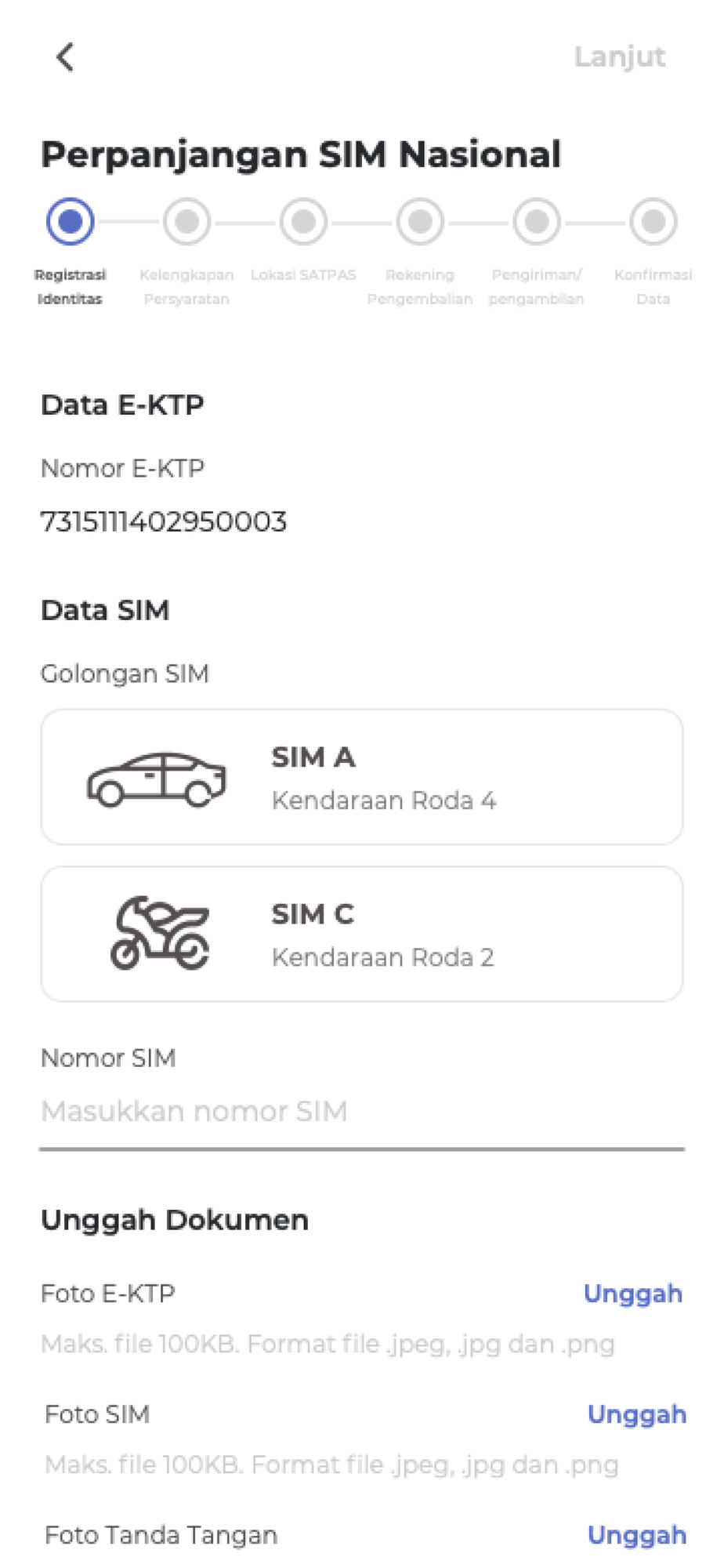Choose SIM C Kendaraan Roda 2 card
Screen dimensions: 724x1568
click(362, 934)
